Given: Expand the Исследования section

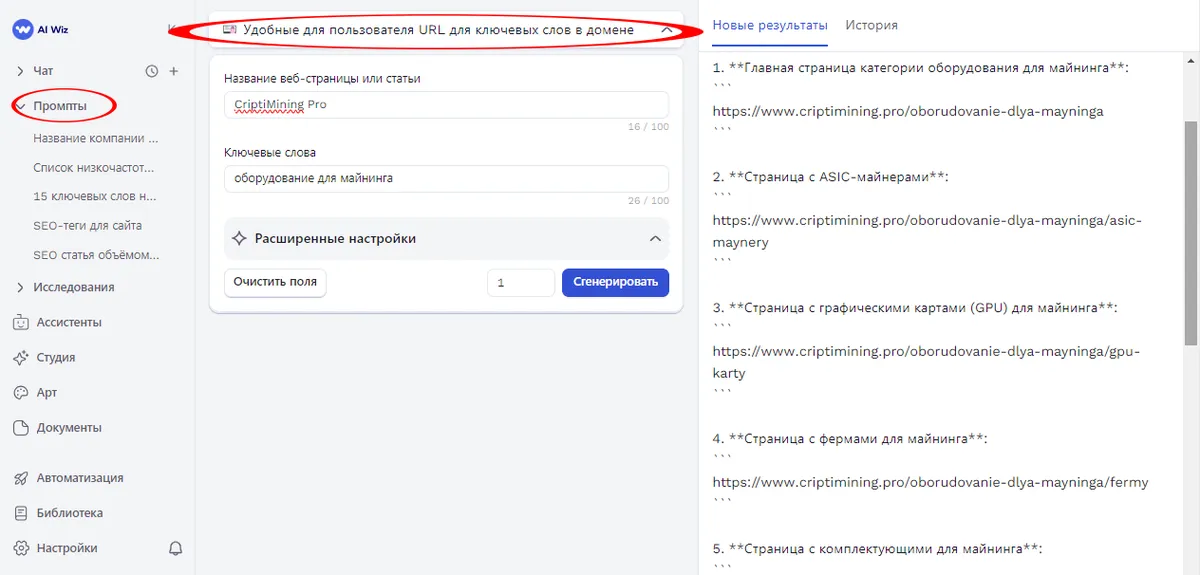Looking at the screenshot, I should (x=20, y=287).
